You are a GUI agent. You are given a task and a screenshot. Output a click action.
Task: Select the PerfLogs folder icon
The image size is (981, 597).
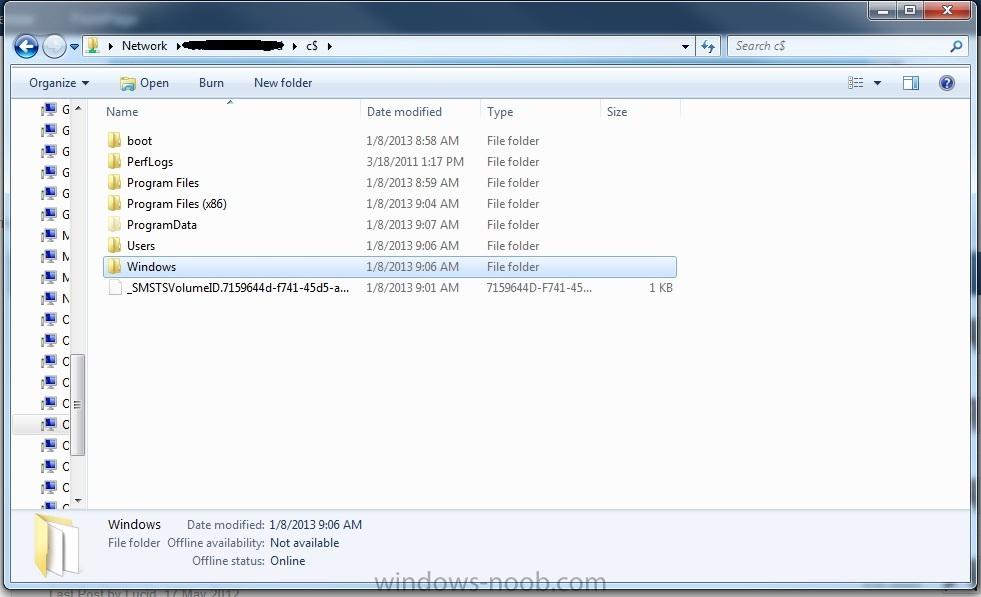(114, 161)
